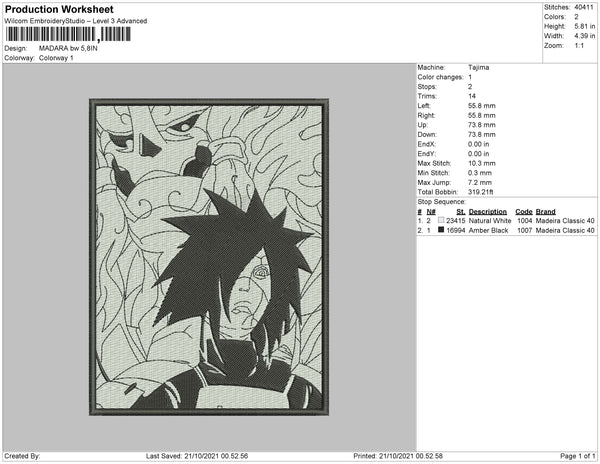Click the Brand column header
The width and height of the screenshot is (600, 464).
546,212
